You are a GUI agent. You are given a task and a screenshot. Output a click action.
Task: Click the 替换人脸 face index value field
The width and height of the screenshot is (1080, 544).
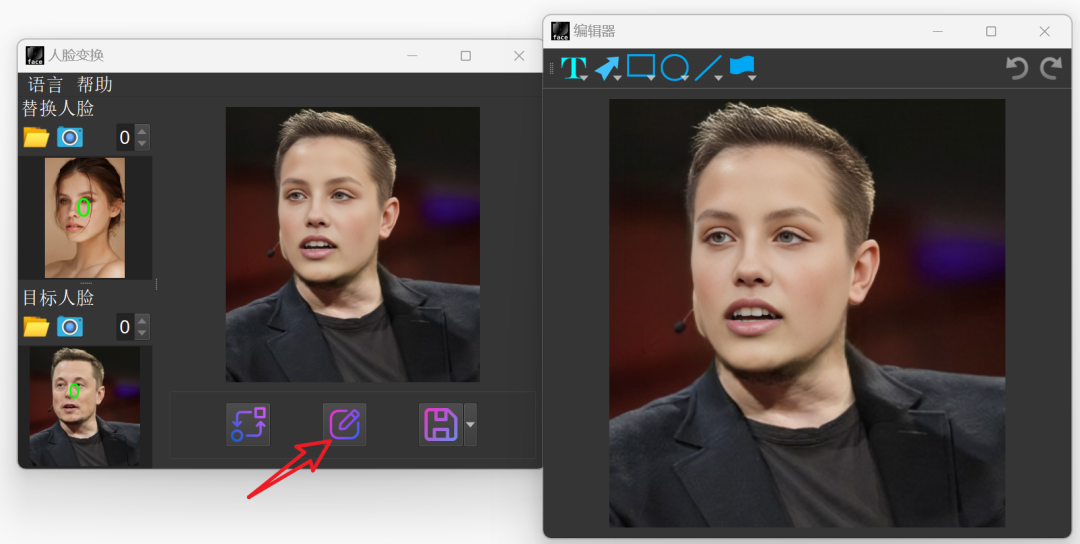click(125, 138)
